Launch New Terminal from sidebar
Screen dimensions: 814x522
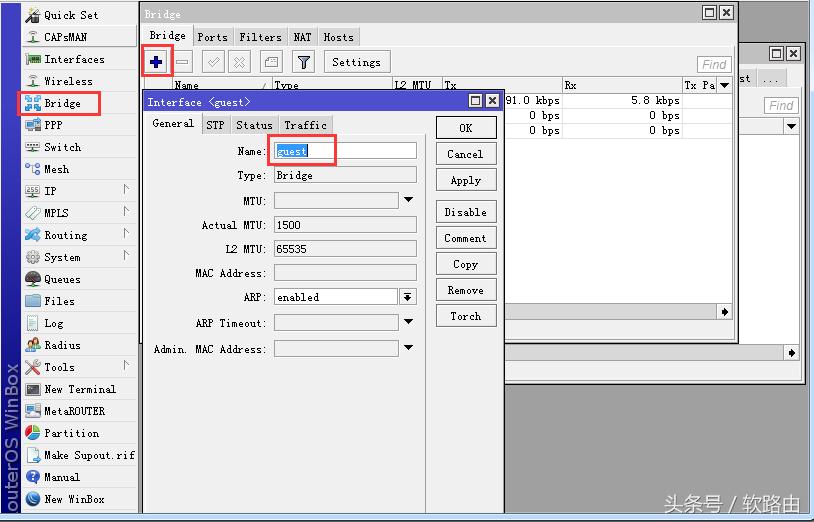coord(79,389)
